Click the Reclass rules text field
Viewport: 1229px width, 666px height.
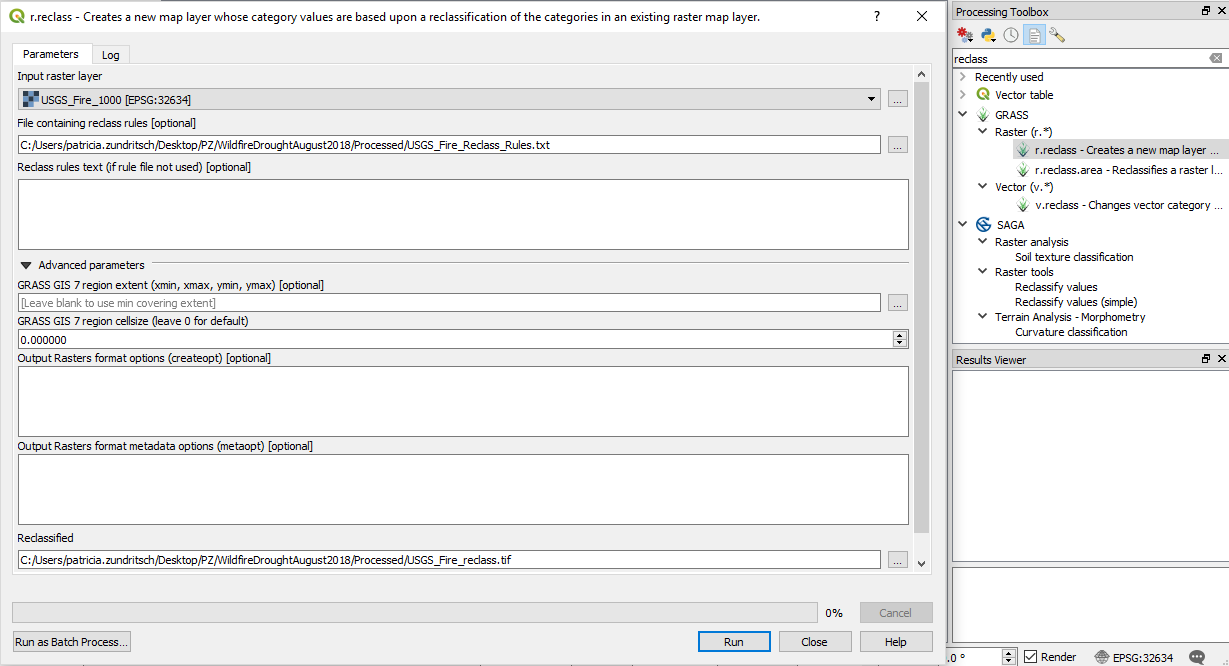(x=463, y=213)
